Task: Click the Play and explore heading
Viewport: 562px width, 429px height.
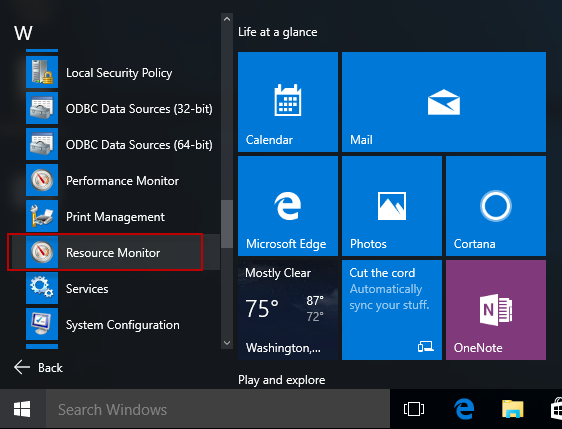Action: (x=282, y=380)
